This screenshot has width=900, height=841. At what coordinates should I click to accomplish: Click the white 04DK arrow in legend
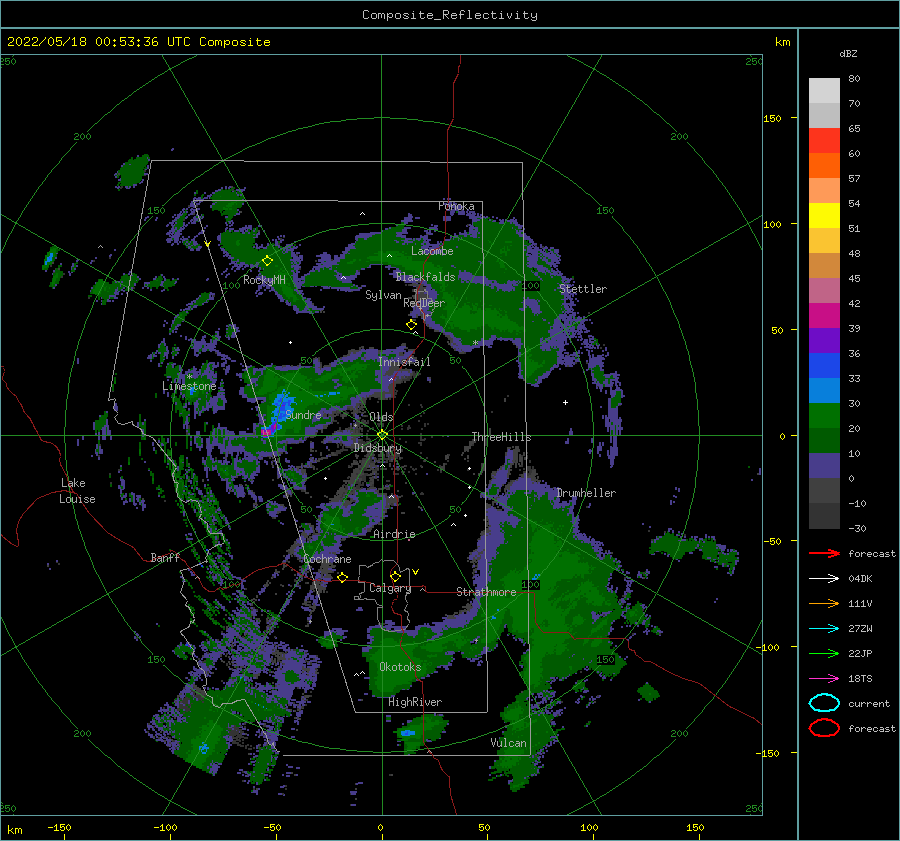click(x=824, y=579)
